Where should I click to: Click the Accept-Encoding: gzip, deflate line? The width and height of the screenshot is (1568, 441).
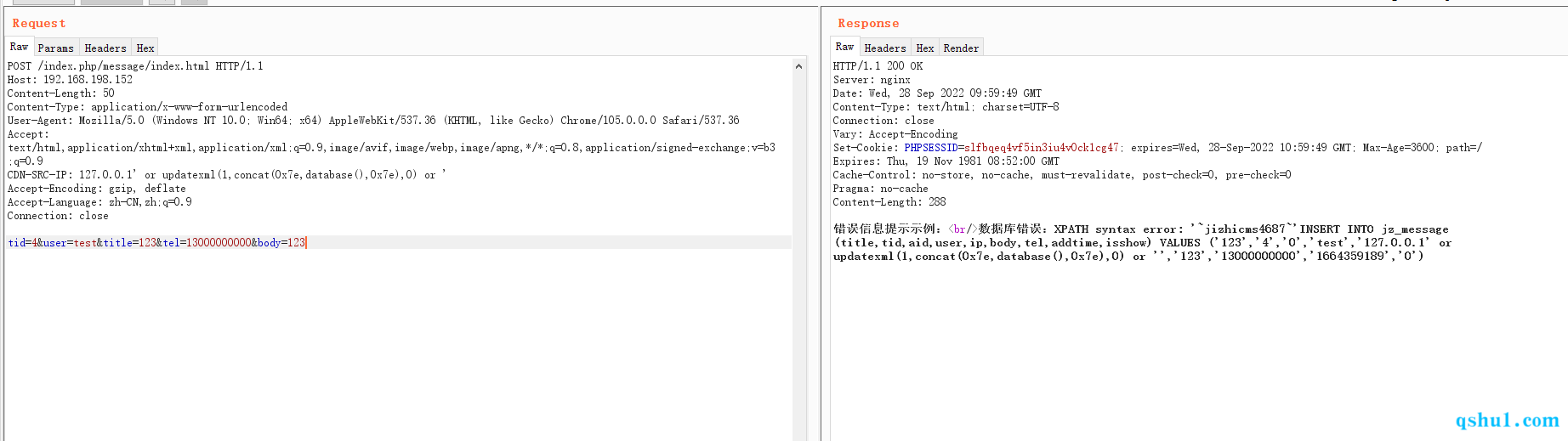[x=96, y=189]
